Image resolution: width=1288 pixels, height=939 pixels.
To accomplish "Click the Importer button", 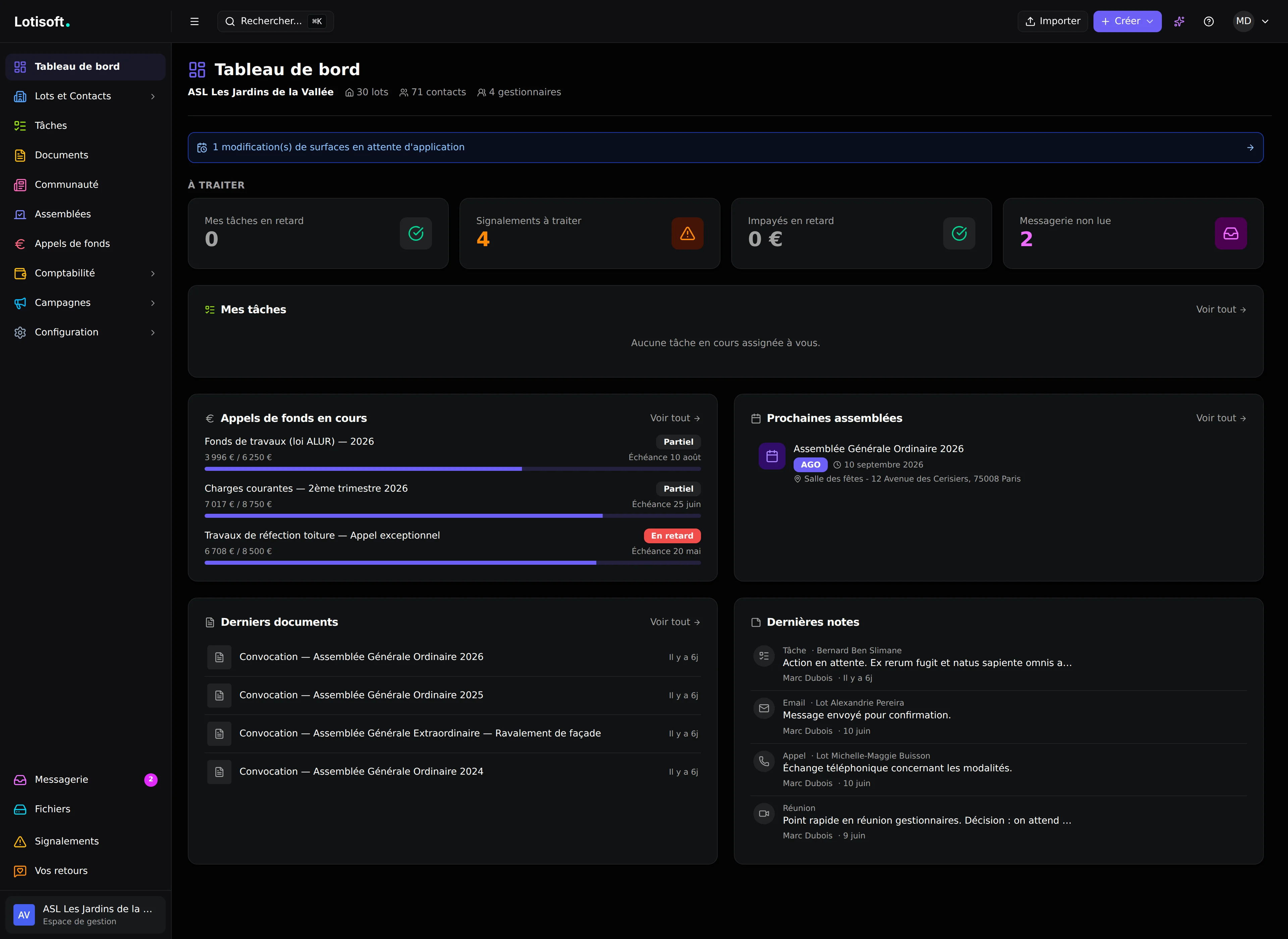I will tap(1052, 21).
